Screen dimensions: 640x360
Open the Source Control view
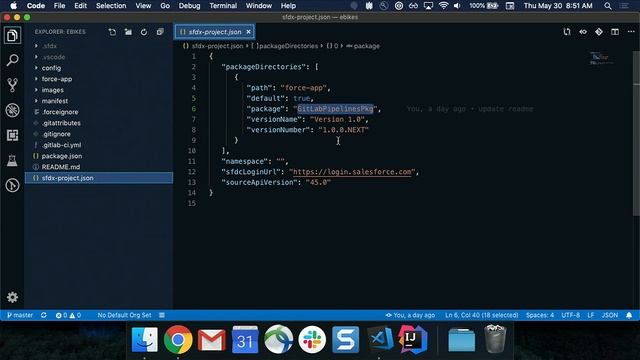[12, 85]
